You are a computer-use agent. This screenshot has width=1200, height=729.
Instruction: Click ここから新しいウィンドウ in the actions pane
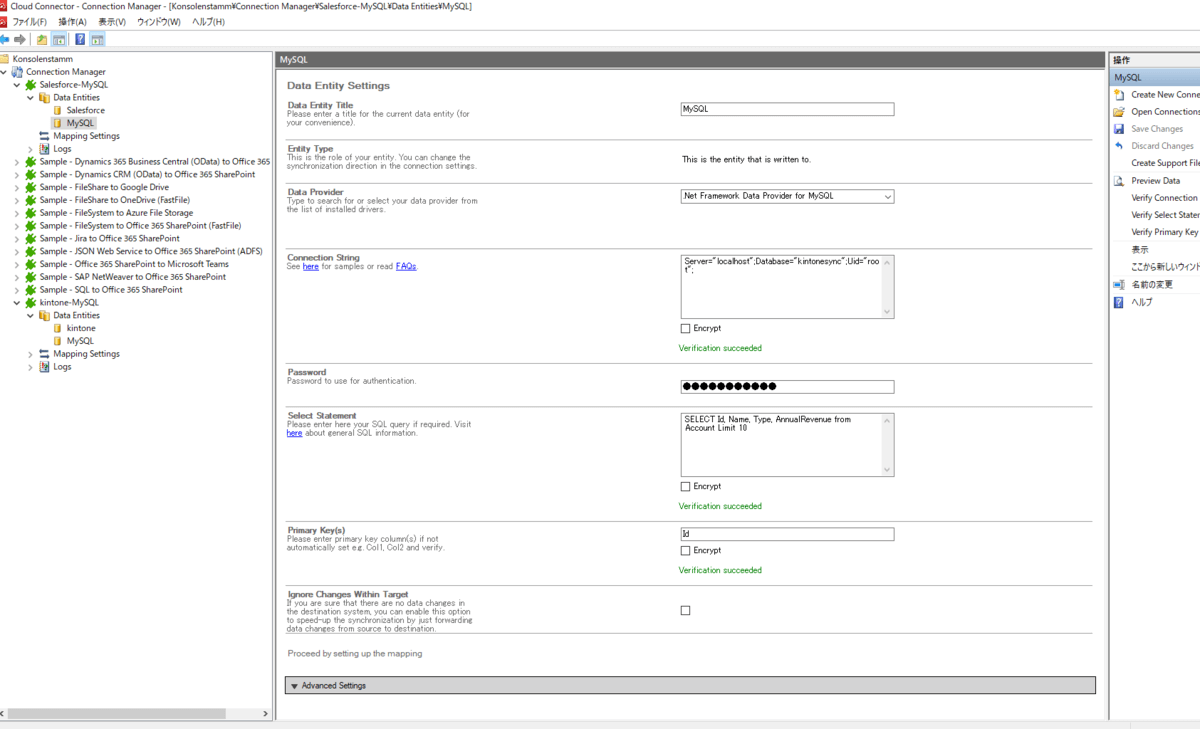tap(1165, 267)
